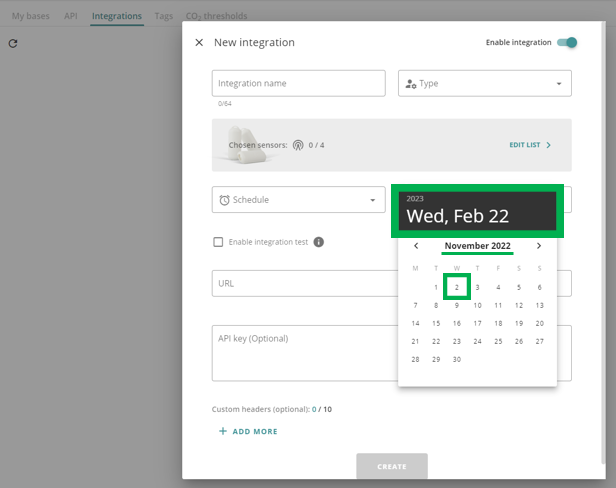Click the EDIT LIST link

coord(524,145)
